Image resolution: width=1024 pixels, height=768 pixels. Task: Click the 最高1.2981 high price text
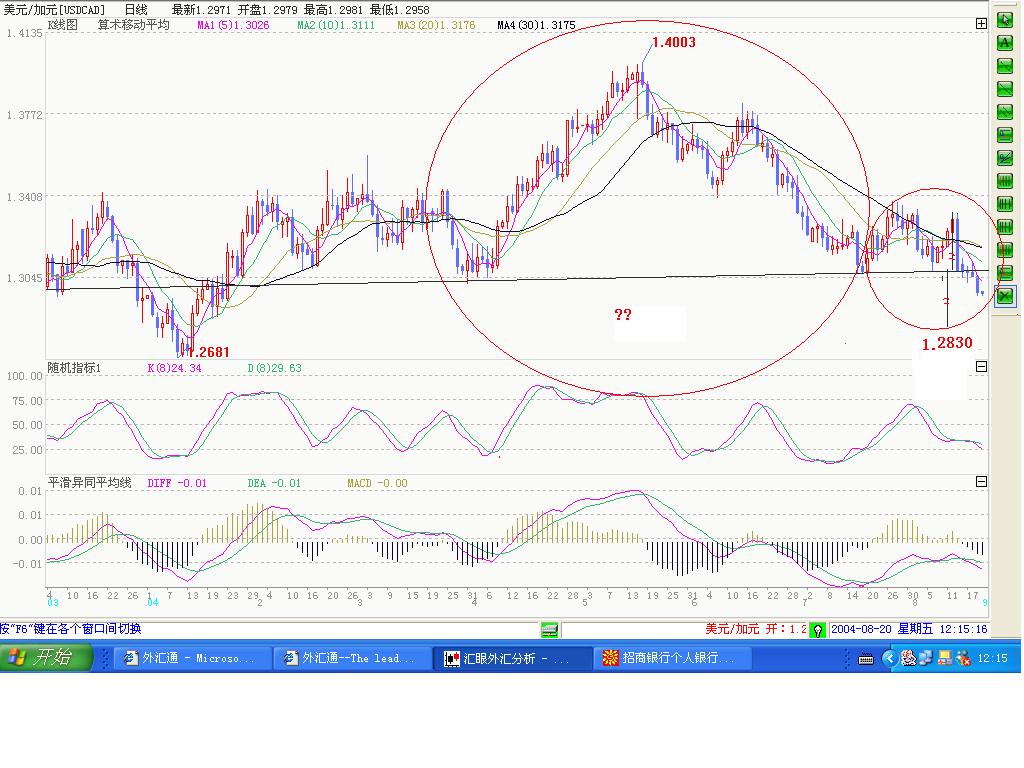point(333,10)
